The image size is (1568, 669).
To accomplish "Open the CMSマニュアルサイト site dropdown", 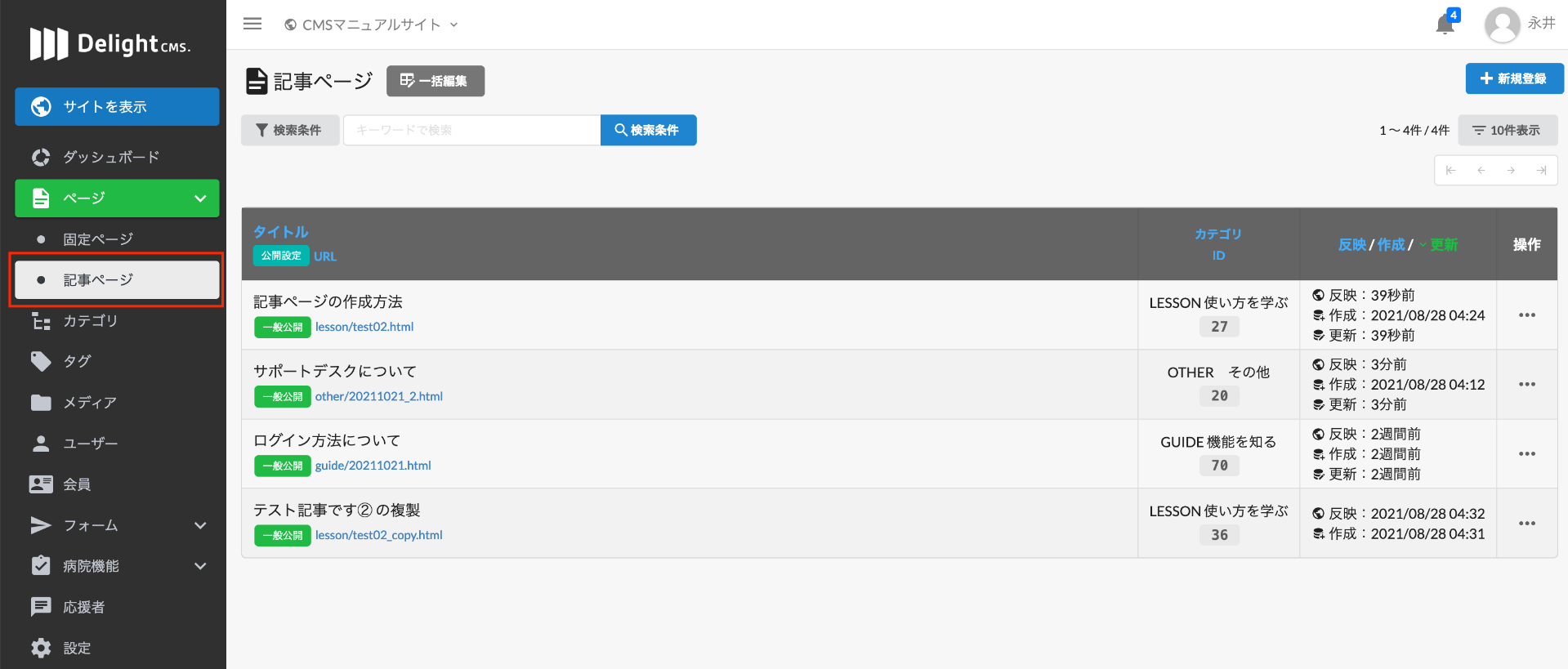I will 371,25.
